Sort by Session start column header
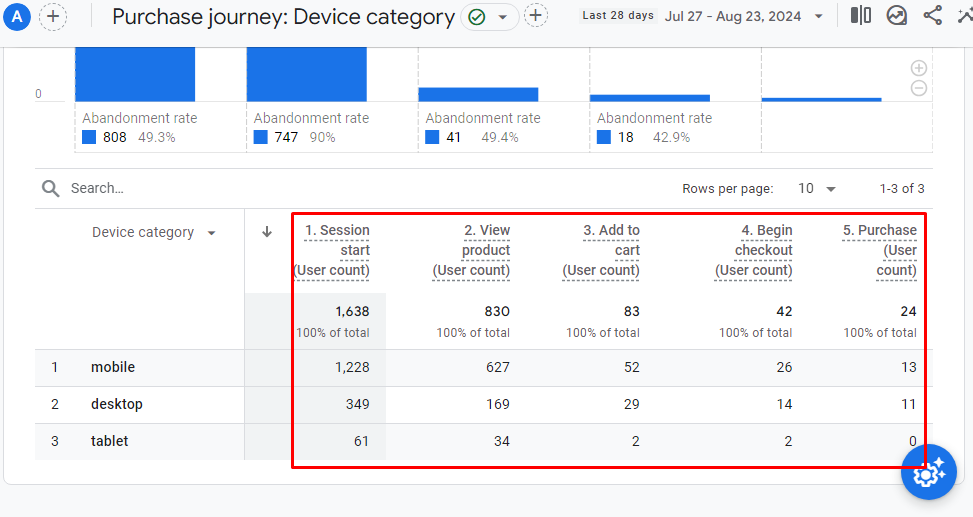This screenshot has height=517, width=973. [x=332, y=250]
